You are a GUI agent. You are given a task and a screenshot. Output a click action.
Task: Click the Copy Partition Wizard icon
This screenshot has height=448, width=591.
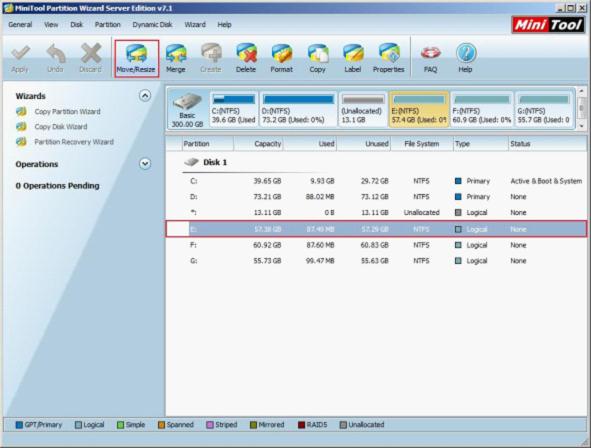point(21,112)
